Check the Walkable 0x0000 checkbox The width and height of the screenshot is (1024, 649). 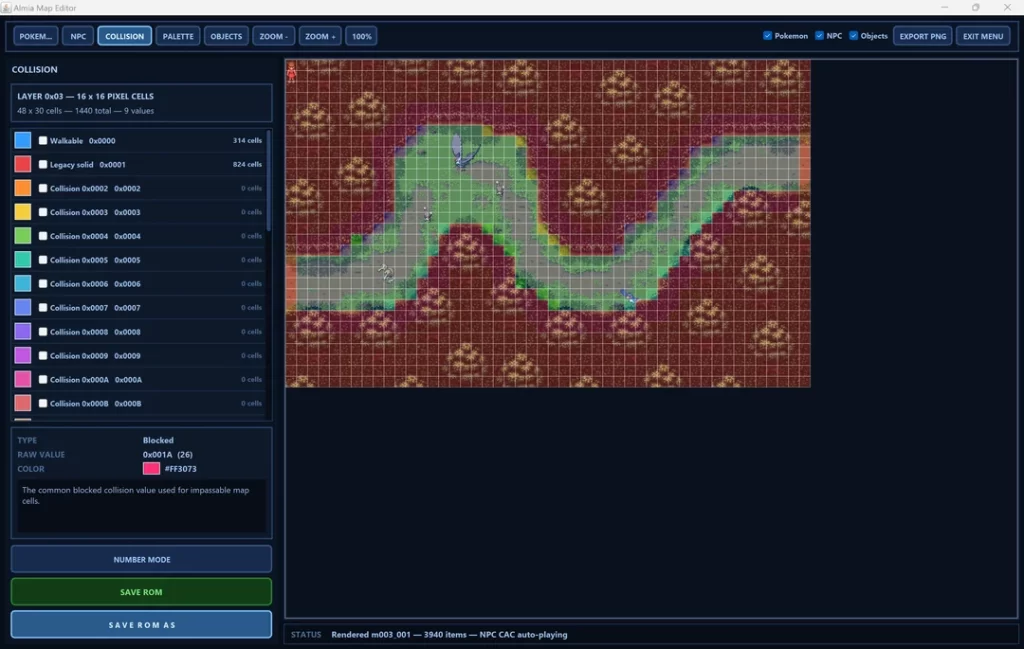click(43, 140)
